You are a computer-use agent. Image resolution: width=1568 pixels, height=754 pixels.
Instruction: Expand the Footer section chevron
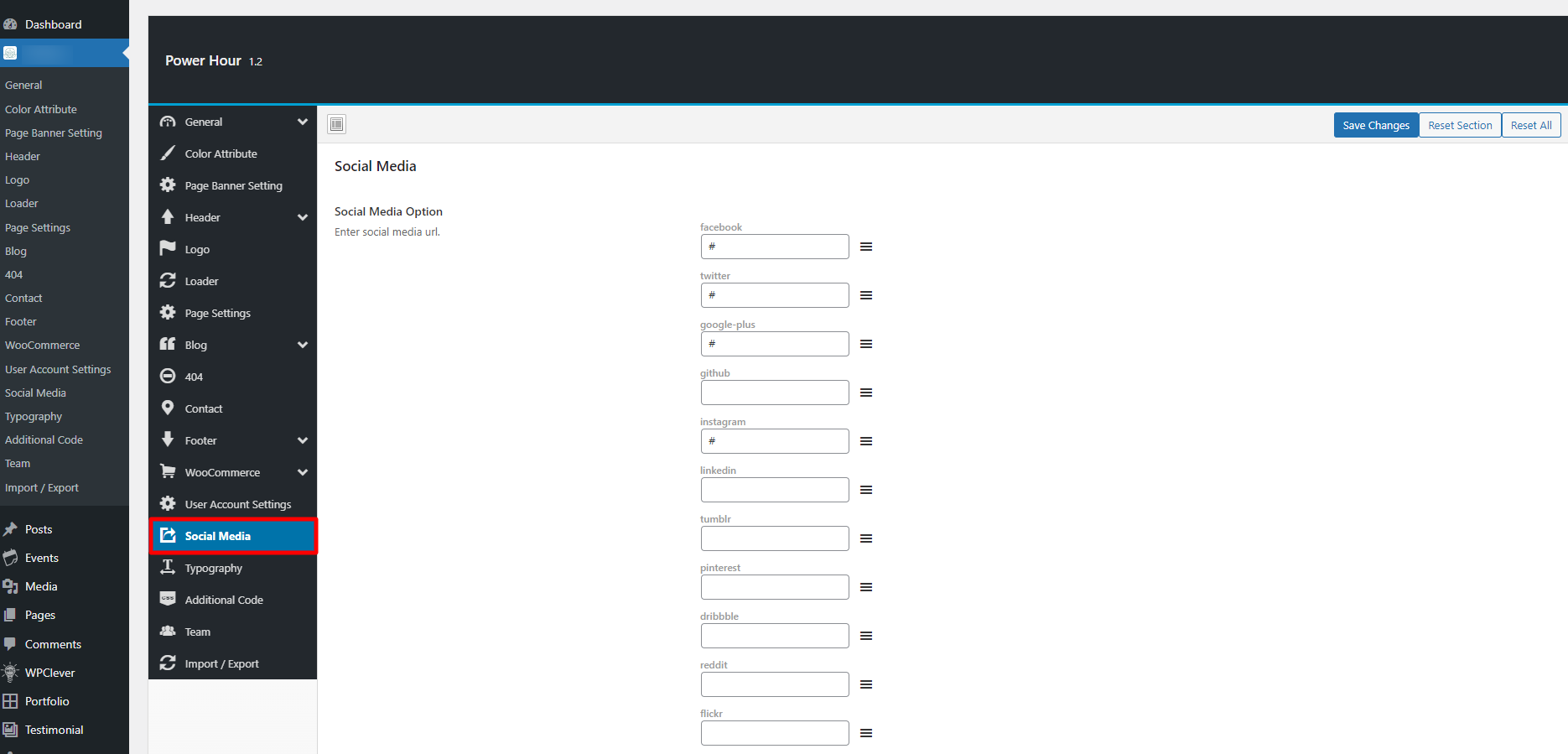303,440
